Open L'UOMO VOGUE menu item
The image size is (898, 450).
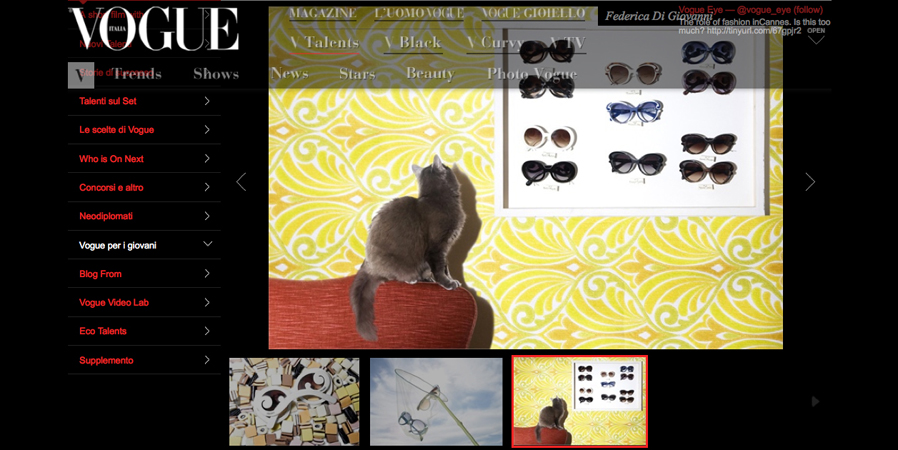click(419, 13)
